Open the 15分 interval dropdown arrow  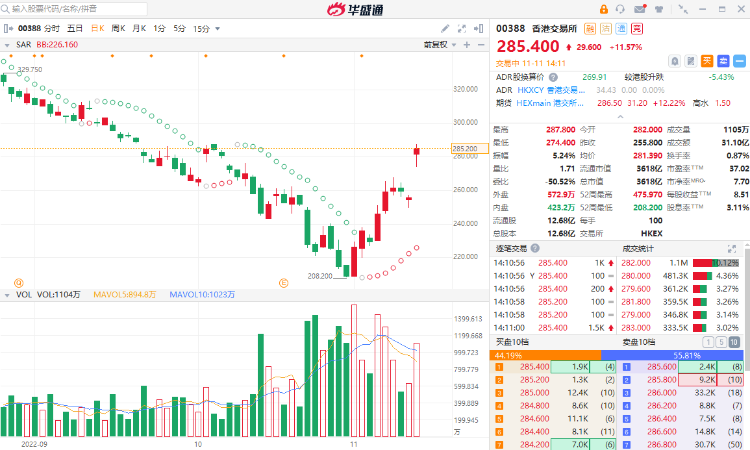(x=218, y=29)
